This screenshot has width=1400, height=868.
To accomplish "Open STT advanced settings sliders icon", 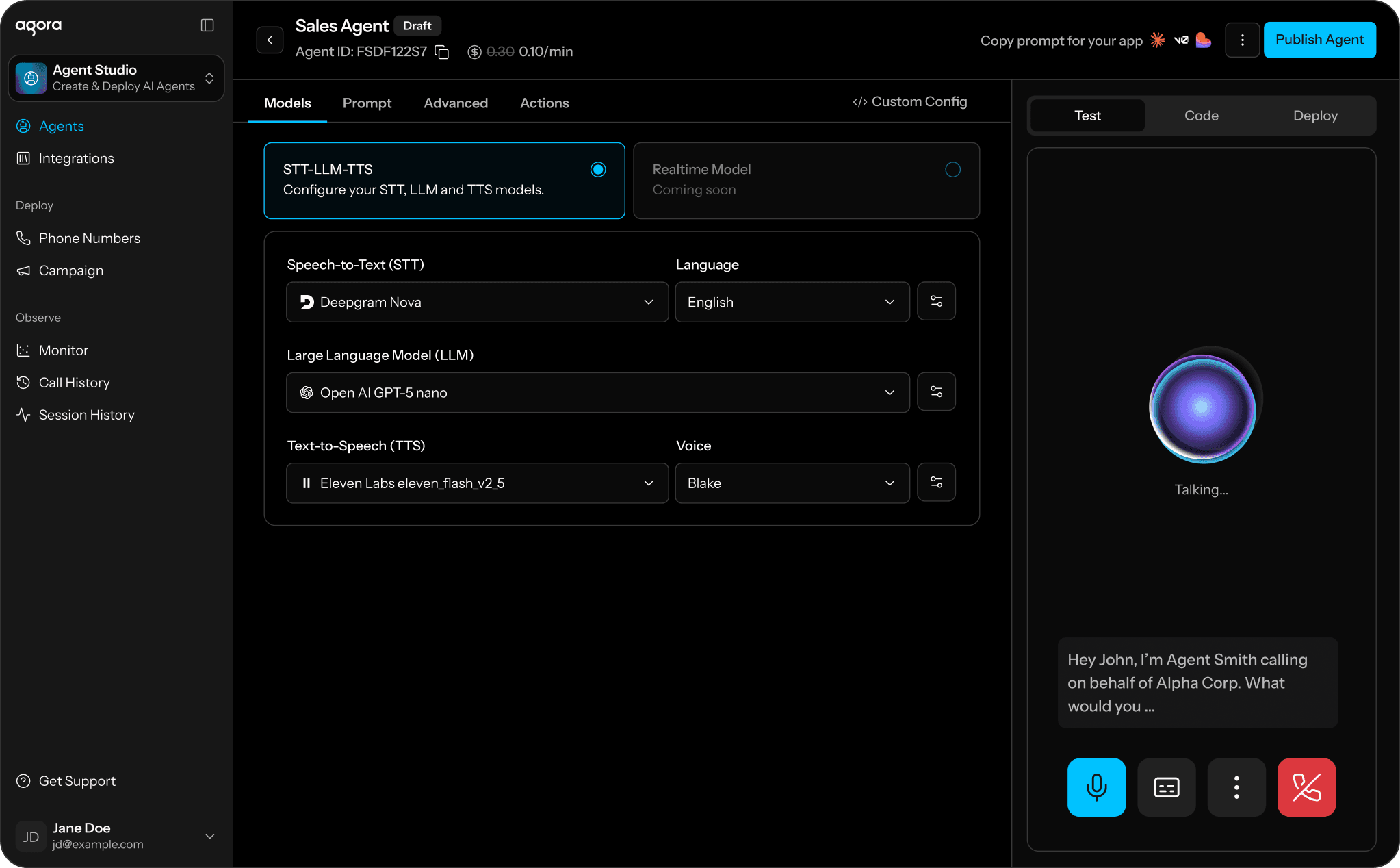I will pyautogui.click(x=936, y=301).
